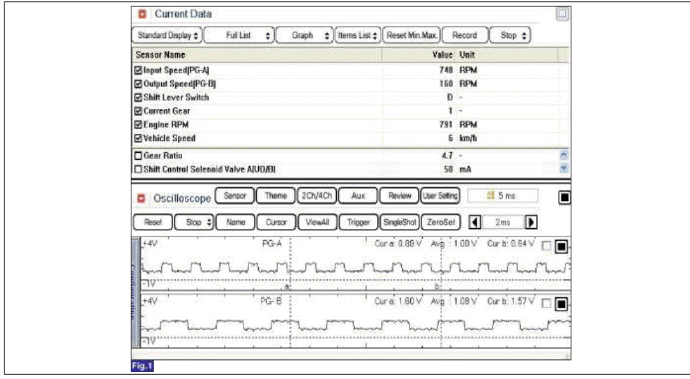This screenshot has height=379, width=690.
Task: Open the Graph dropdown
Action: click(x=304, y=36)
